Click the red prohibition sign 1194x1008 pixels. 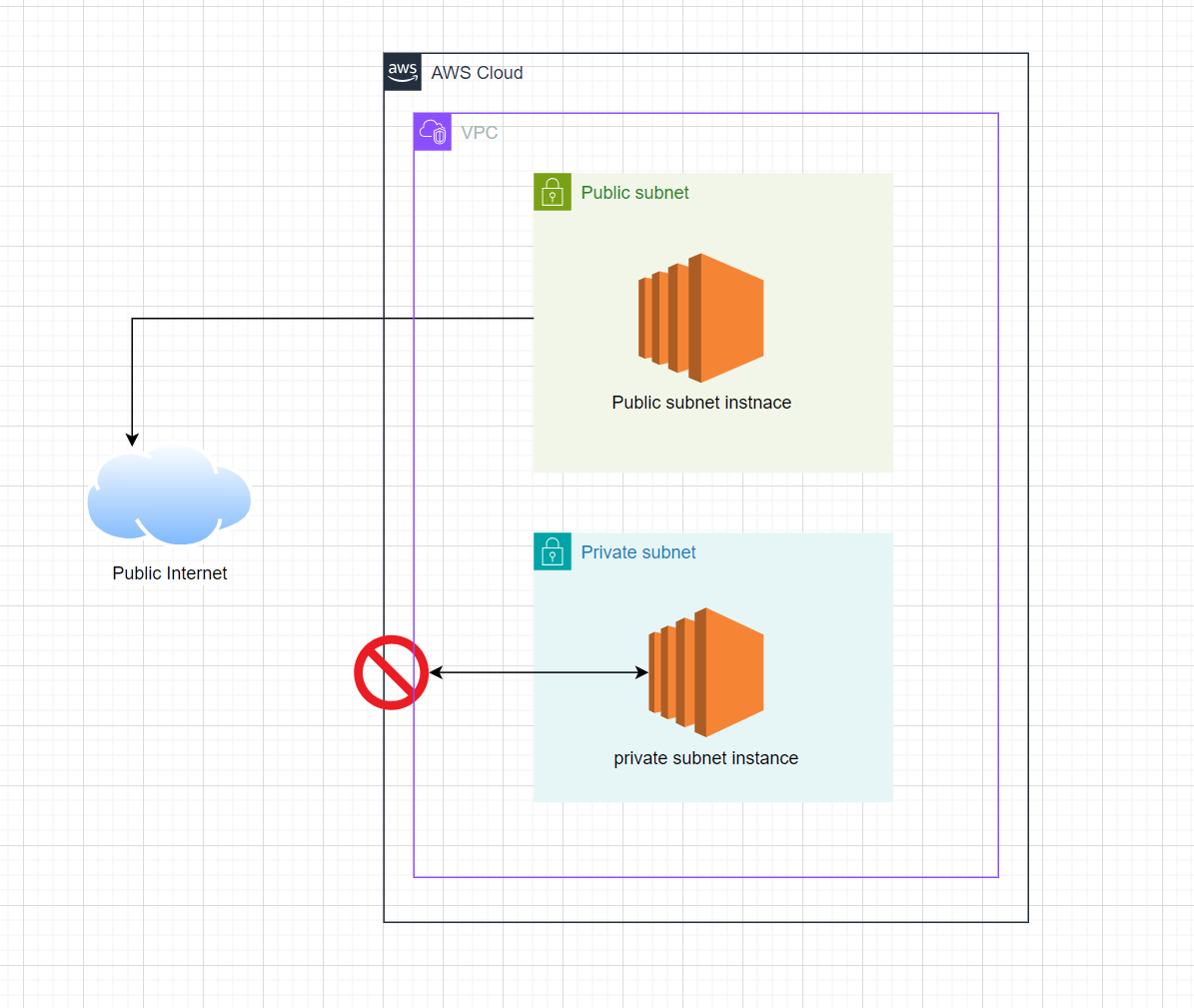[391, 672]
